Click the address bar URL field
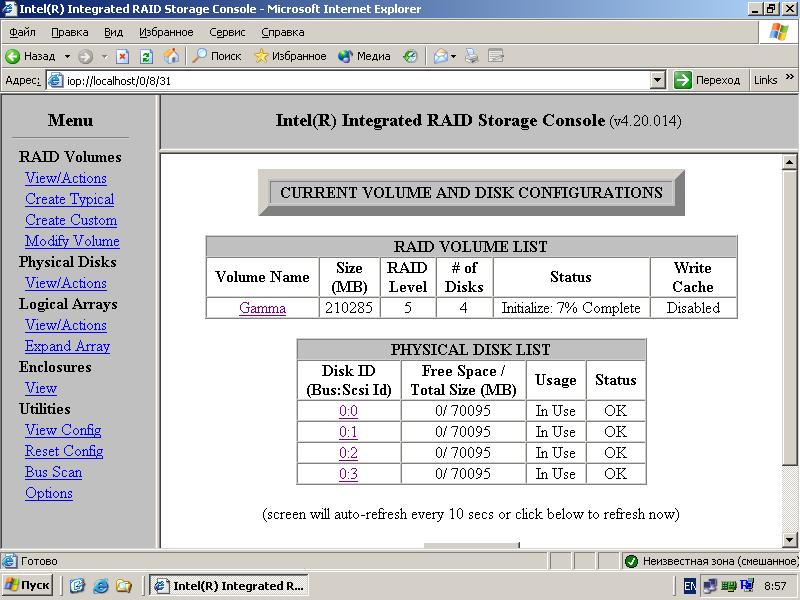 pyautogui.click(x=350, y=80)
